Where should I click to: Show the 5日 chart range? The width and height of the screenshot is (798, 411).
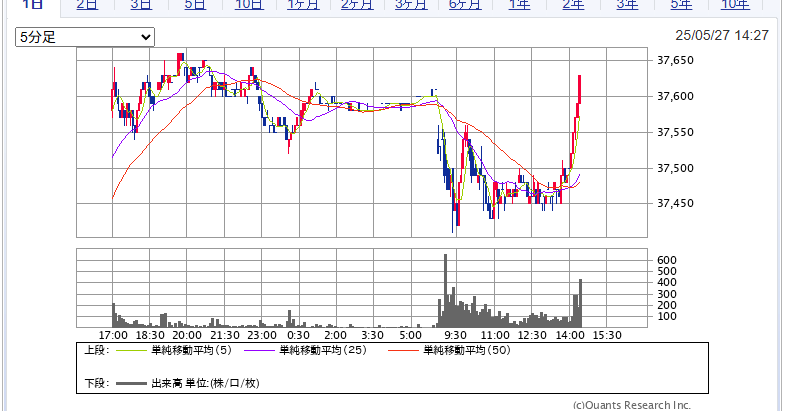pos(195,6)
